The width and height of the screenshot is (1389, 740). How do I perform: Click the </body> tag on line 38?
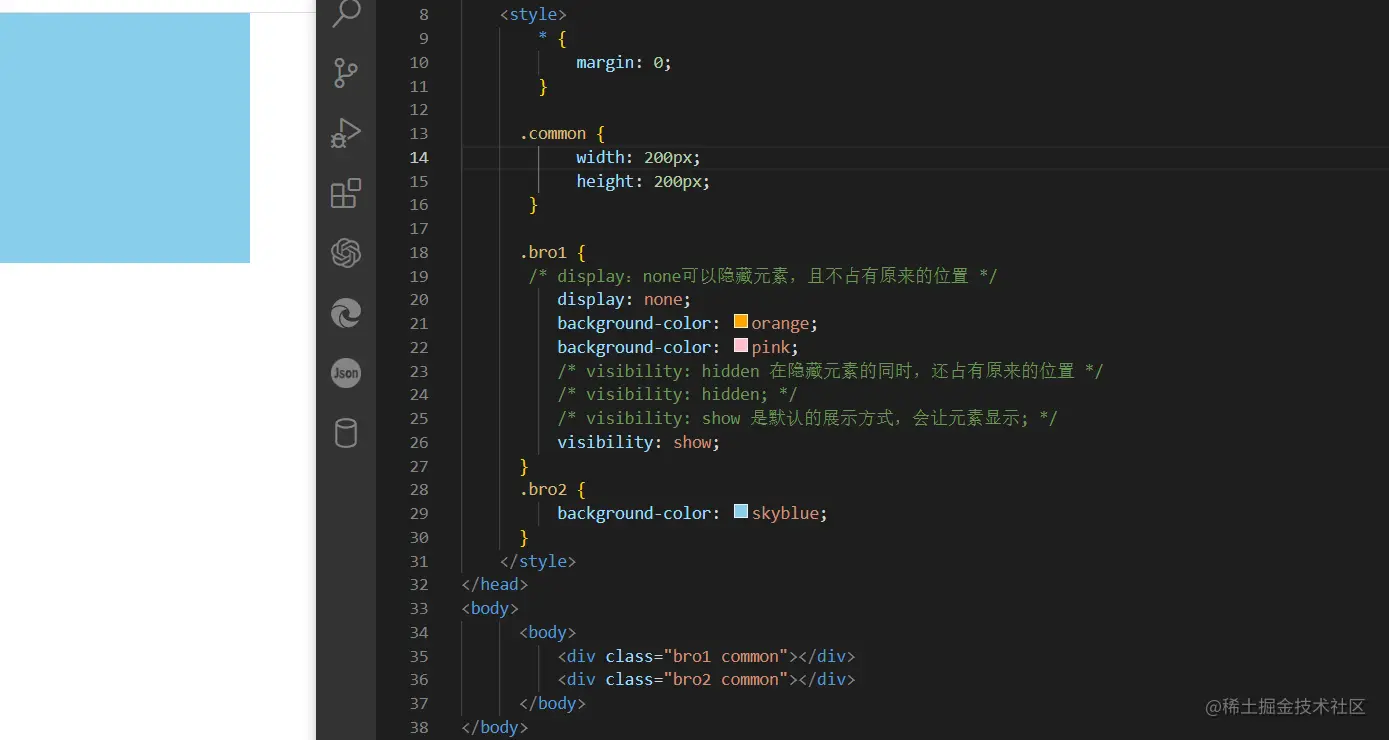coord(495,728)
